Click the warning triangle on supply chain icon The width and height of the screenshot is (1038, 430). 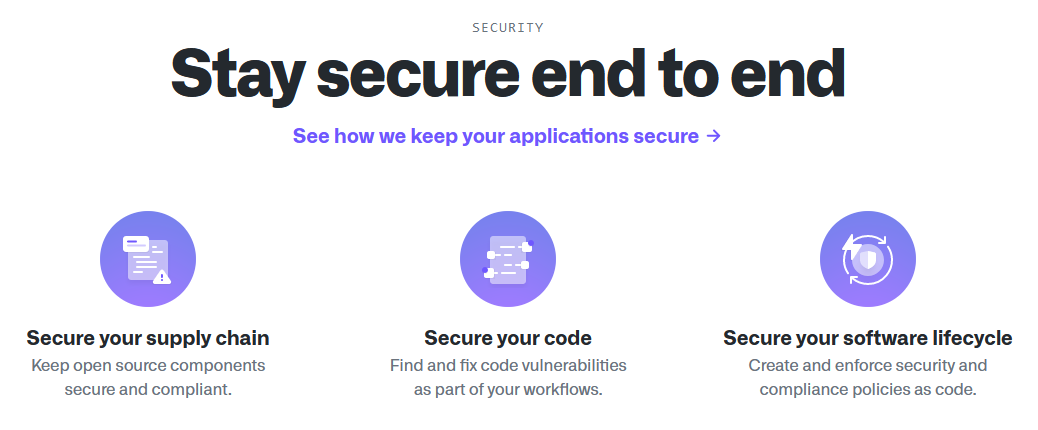click(x=162, y=277)
